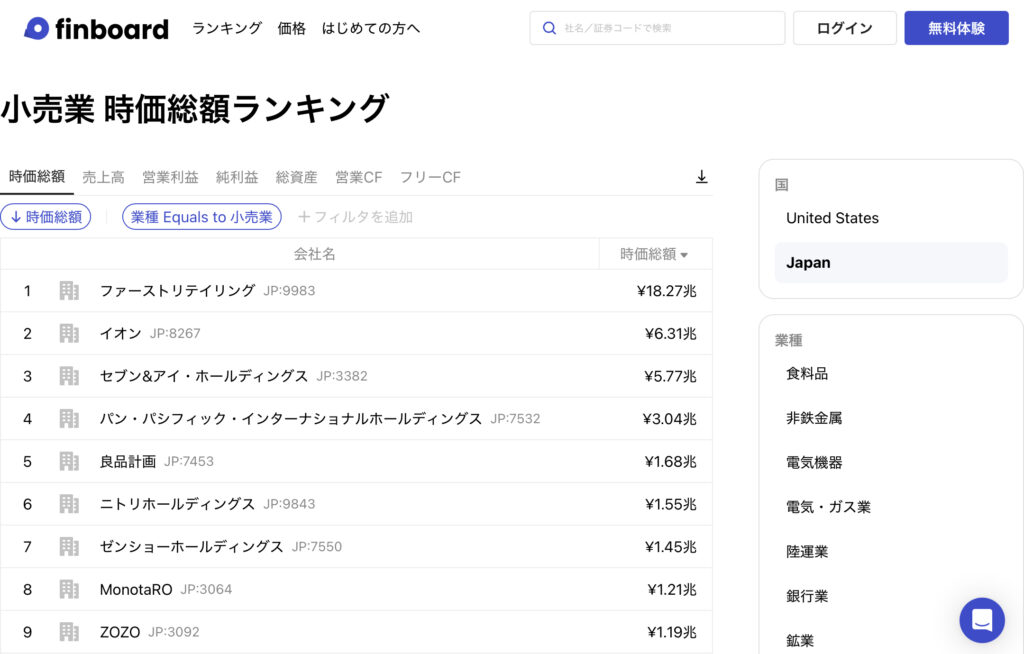
Task: Select 食料品 in the industry list
Action: coord(807,373)
